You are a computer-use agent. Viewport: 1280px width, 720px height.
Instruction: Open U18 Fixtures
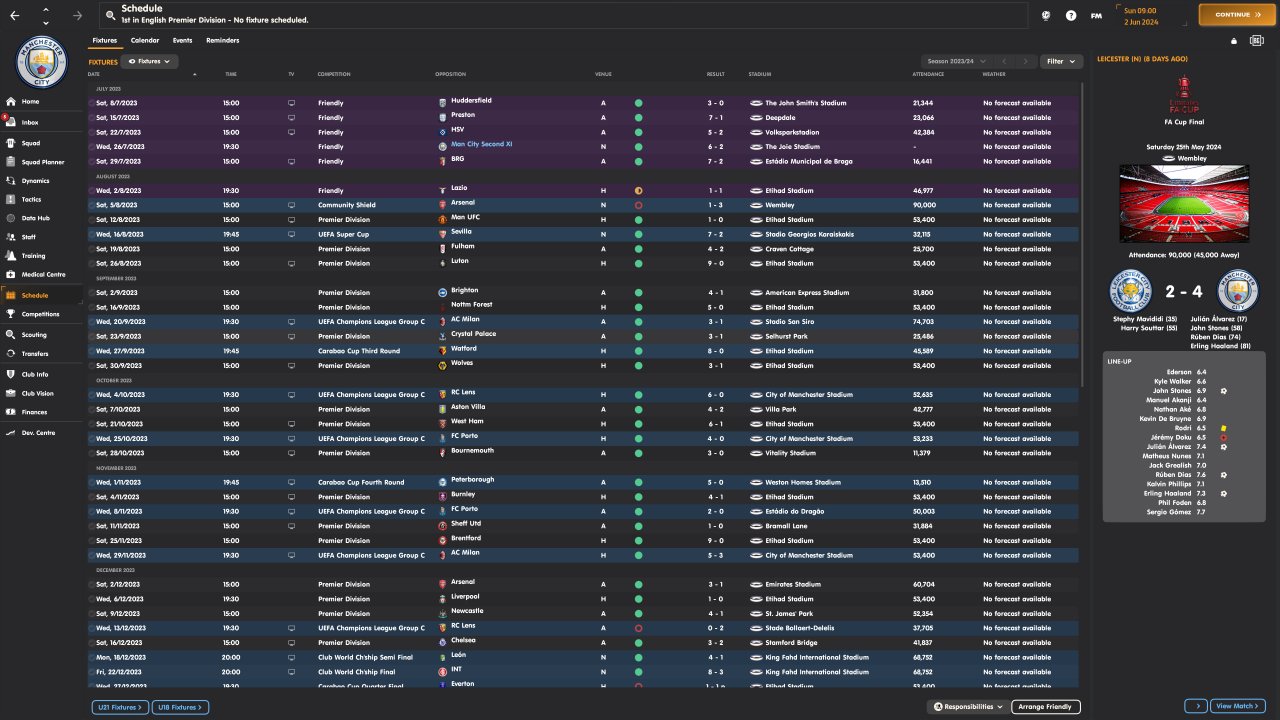tap(180, 707)
